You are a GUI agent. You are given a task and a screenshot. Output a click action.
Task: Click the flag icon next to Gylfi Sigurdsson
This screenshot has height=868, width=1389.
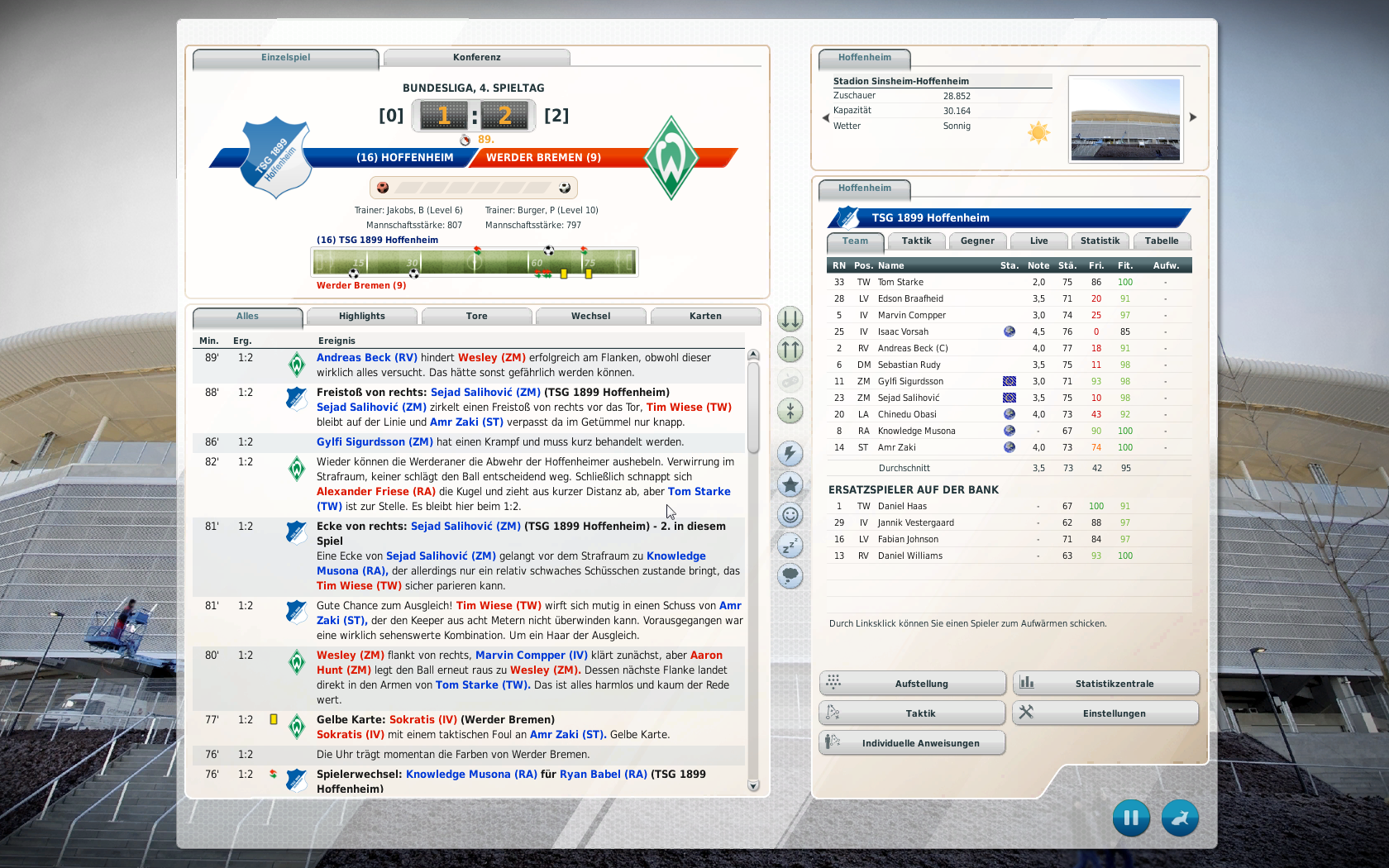tap(1009, 381)
